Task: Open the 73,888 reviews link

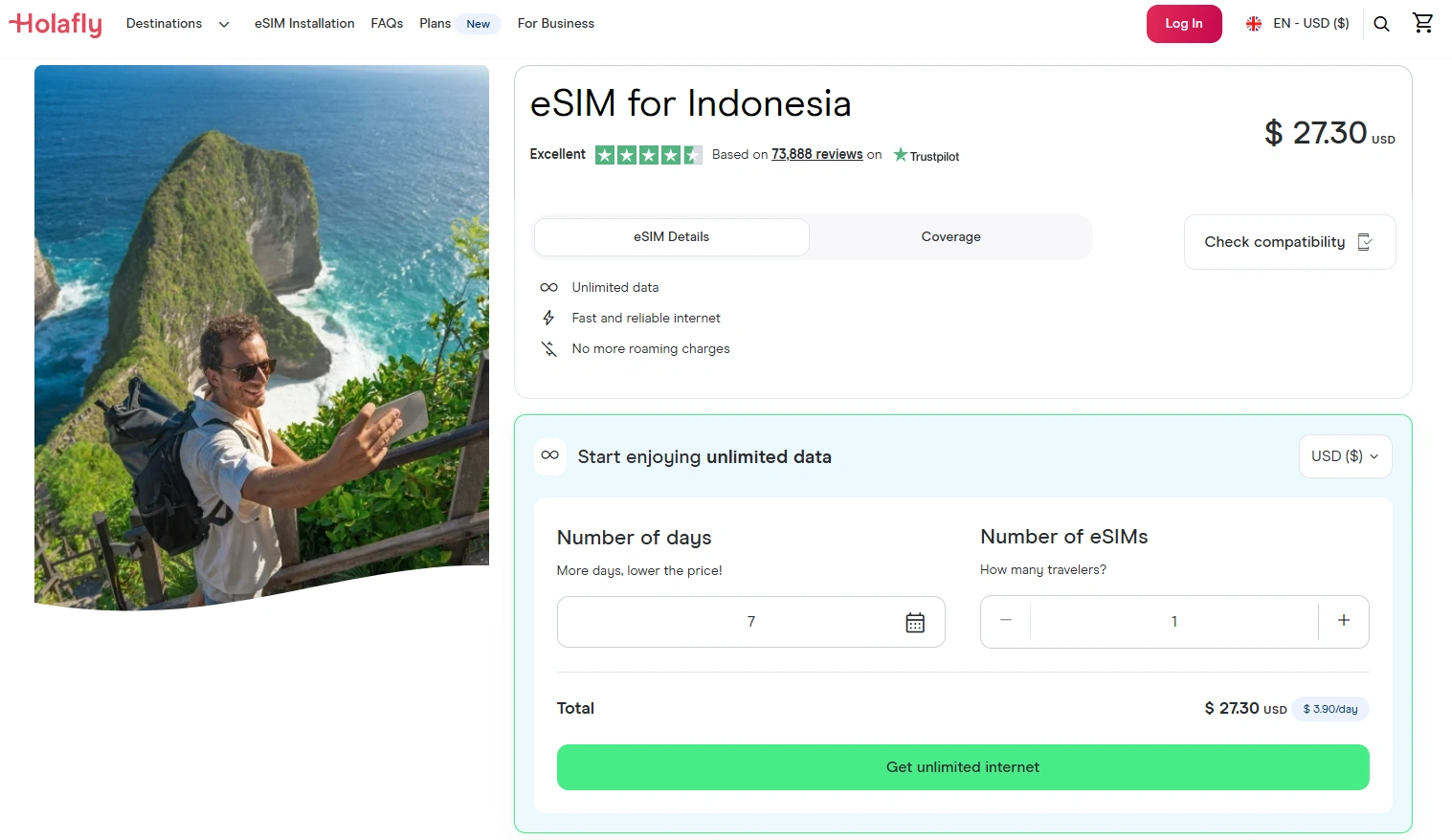Action: 816,155
